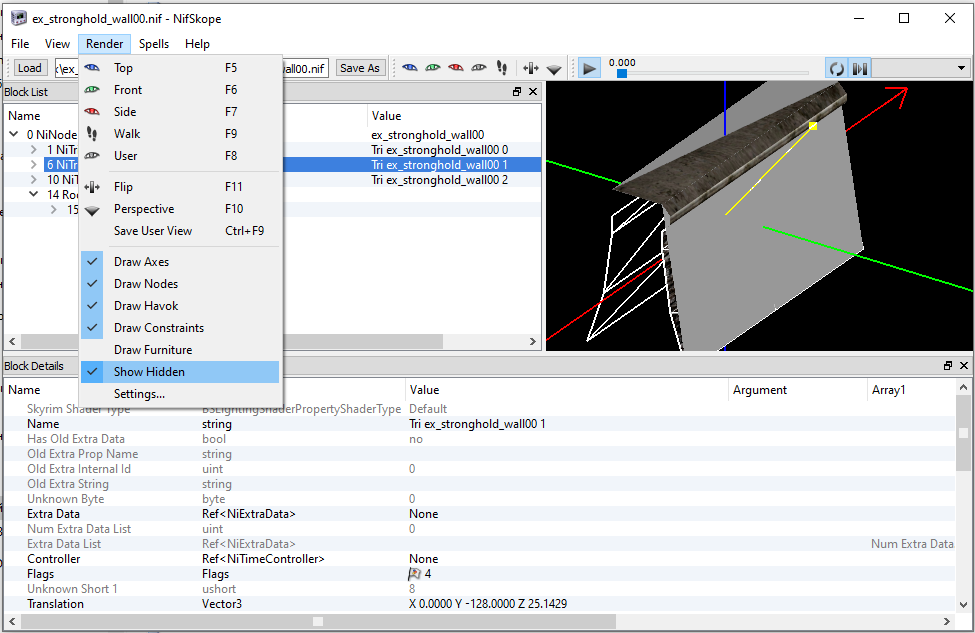Open the Spells menu
This screenshot has height=633, width=975.
pos(154,44)
